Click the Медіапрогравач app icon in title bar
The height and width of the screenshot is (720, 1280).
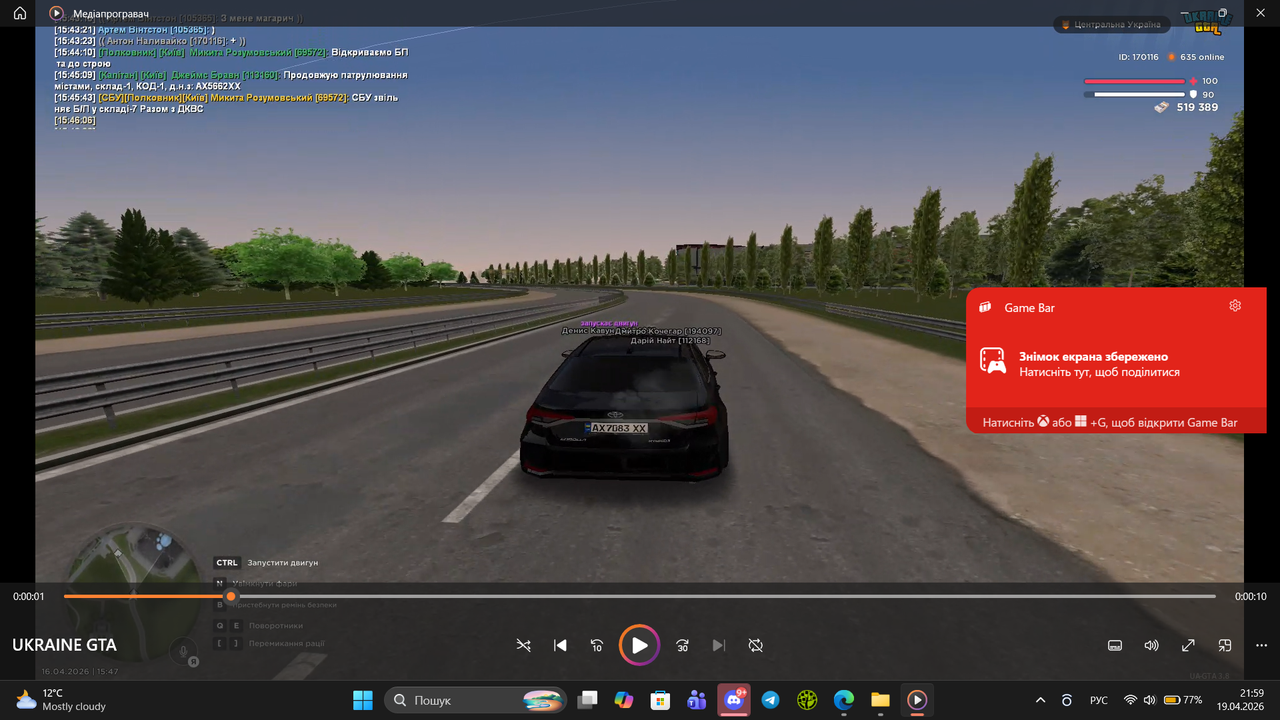57,14
